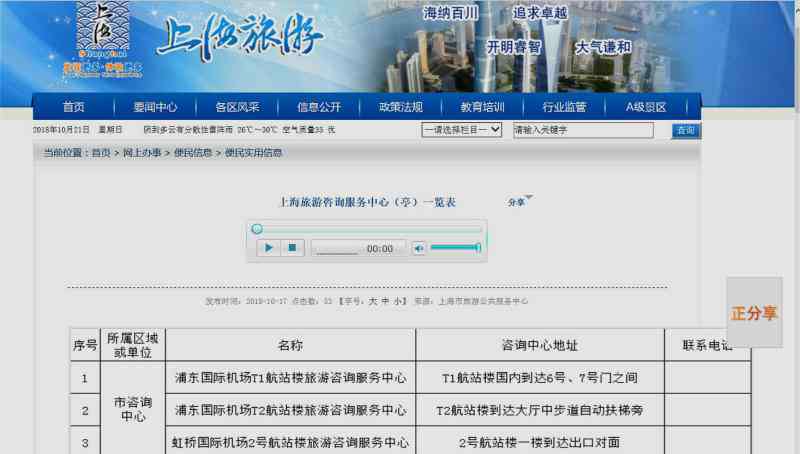The width and height of the screenshot is (800, 454).
Task: Click address 2号航站楼一楼到达出口对面
Action: (540, 442)
